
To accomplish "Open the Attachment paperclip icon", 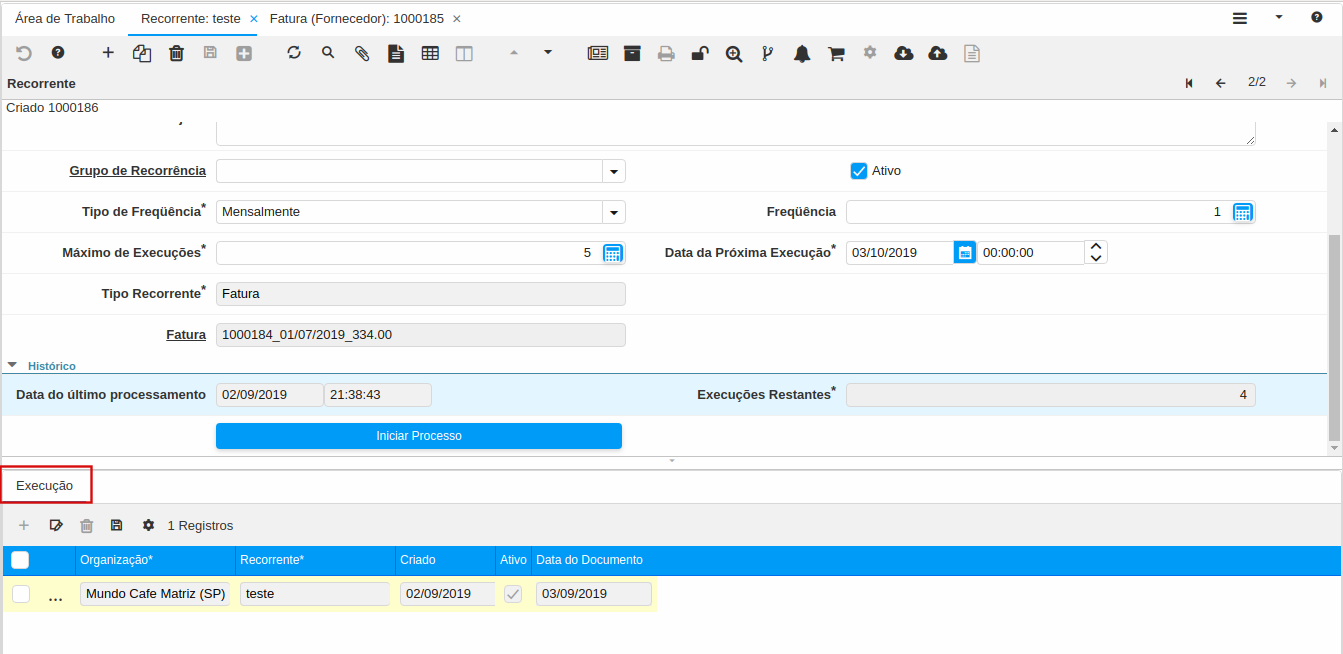I will [x=362, y=53].
